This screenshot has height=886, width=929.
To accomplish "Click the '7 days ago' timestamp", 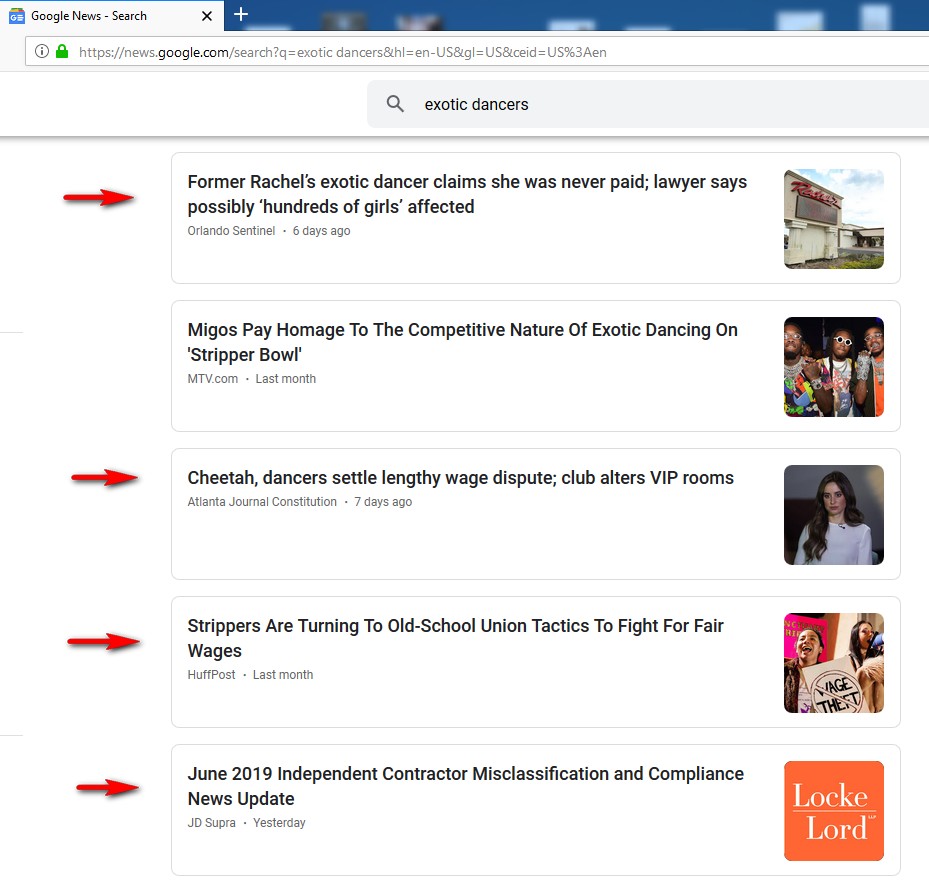I will pyautogui.click(x=383, y=502).
